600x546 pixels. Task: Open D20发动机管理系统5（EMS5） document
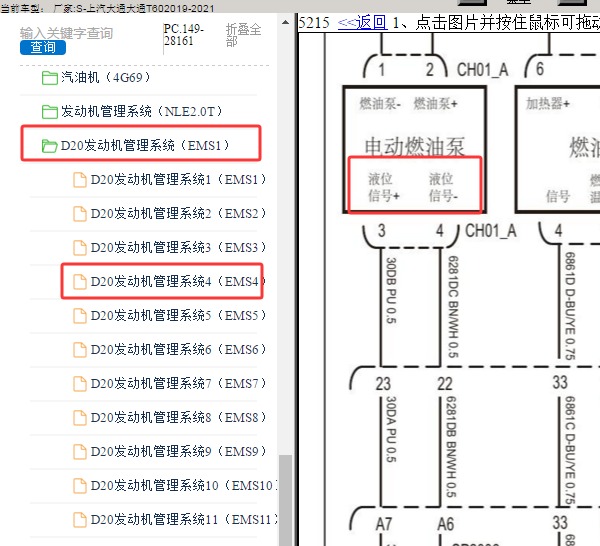(x=178, y=315)
